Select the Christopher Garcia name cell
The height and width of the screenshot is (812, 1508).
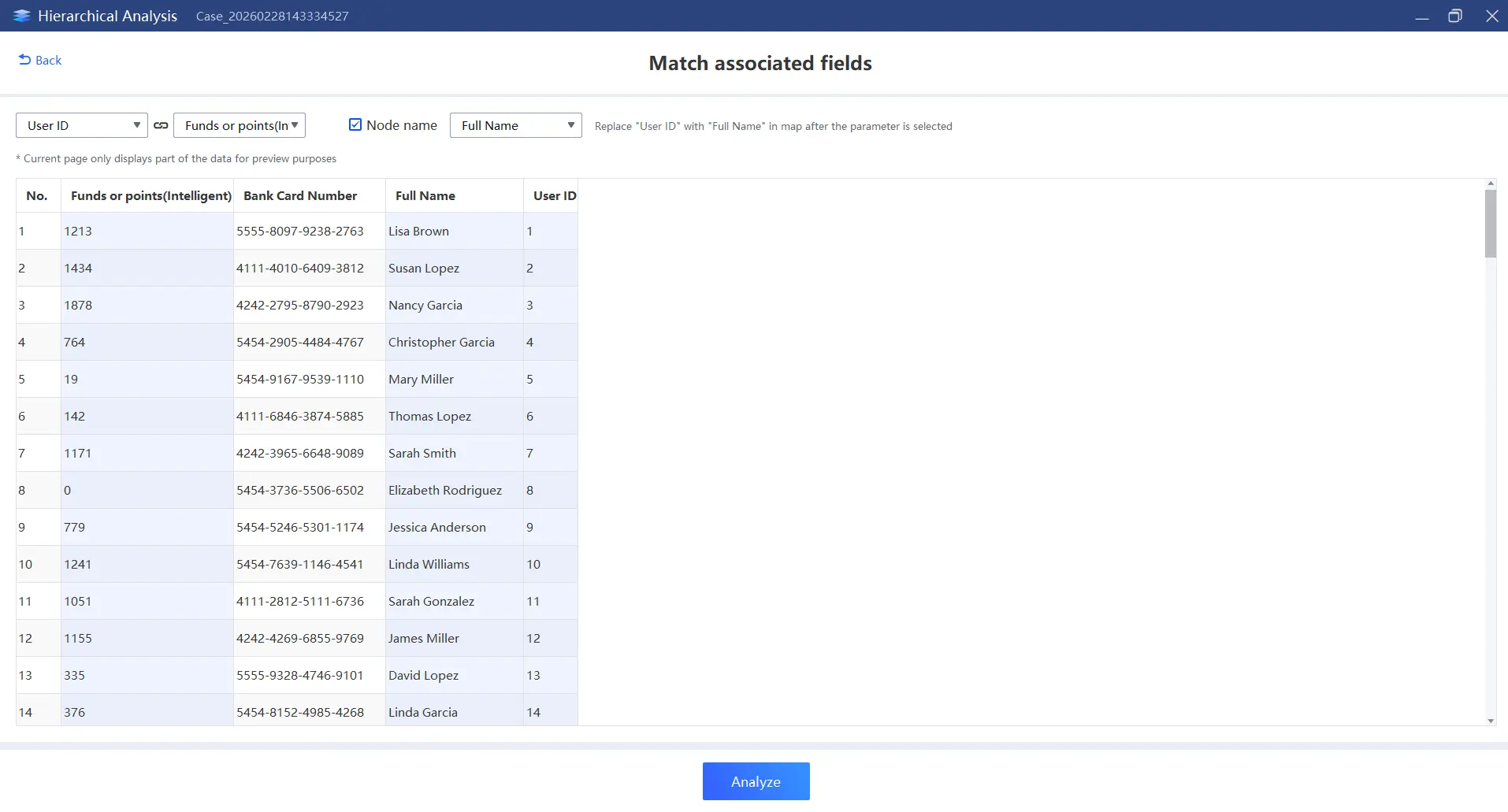click(441, 342)
